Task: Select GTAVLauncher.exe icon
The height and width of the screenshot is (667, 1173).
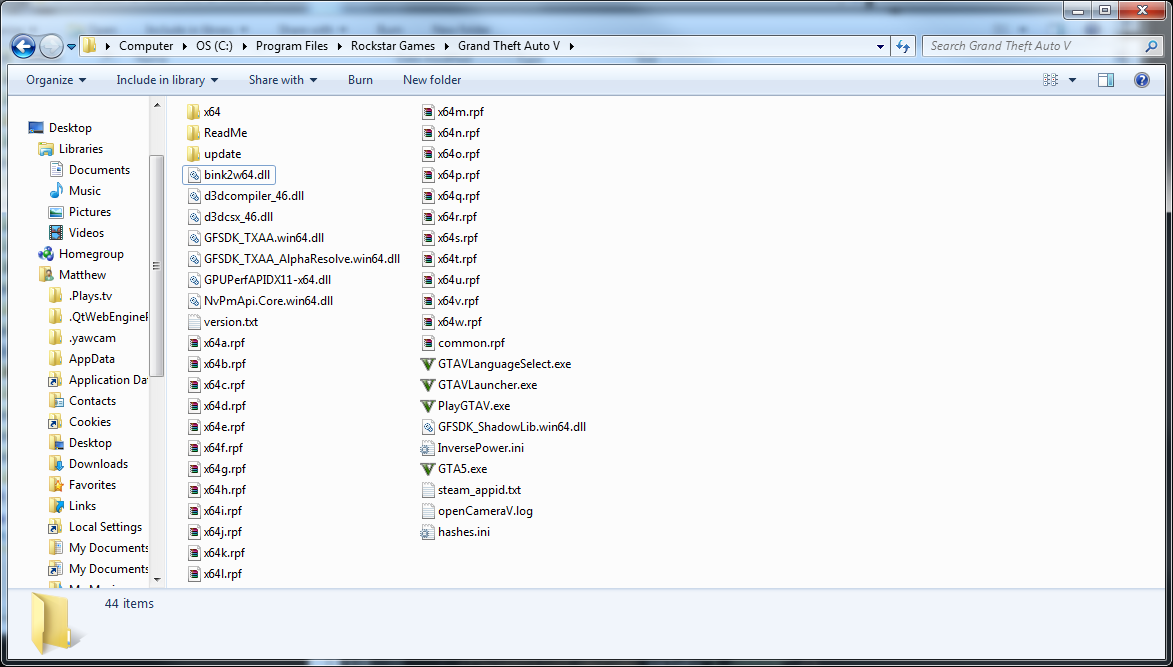Action: point(428,385)
